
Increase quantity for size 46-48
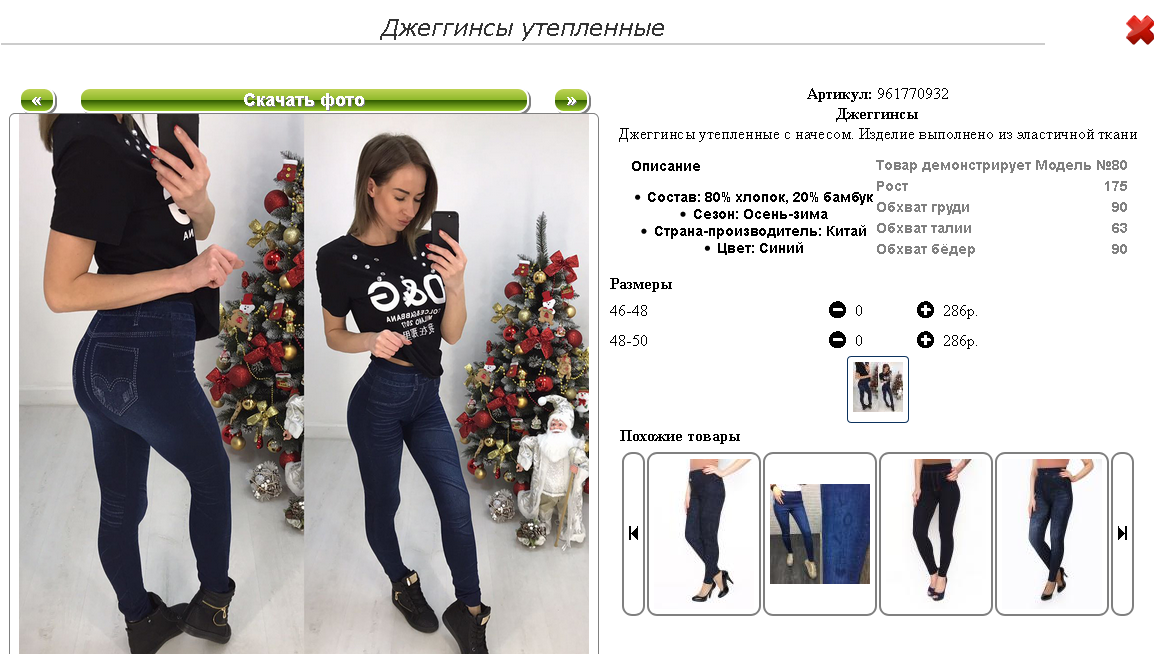925,310
